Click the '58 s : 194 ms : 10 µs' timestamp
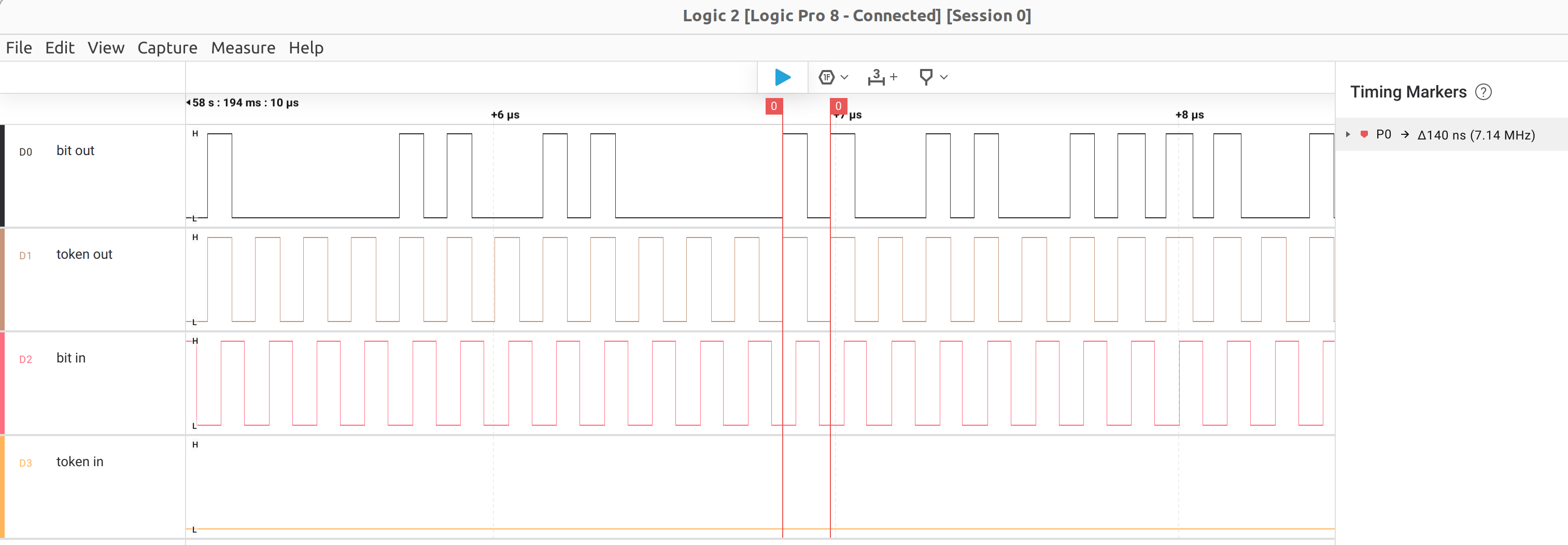1568x545 pixels. tap(245, 102)
